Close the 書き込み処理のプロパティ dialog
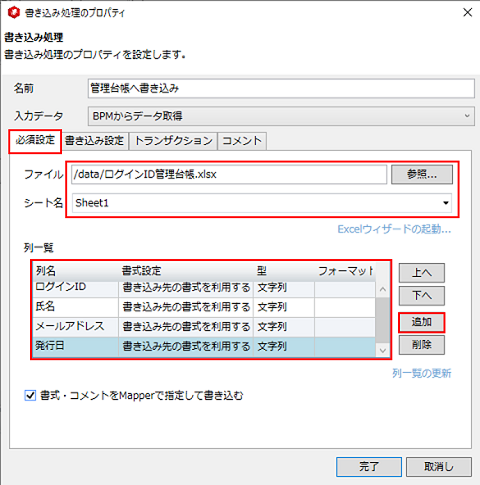The width and height of the screenshot is (480, 485). (467, 13)
